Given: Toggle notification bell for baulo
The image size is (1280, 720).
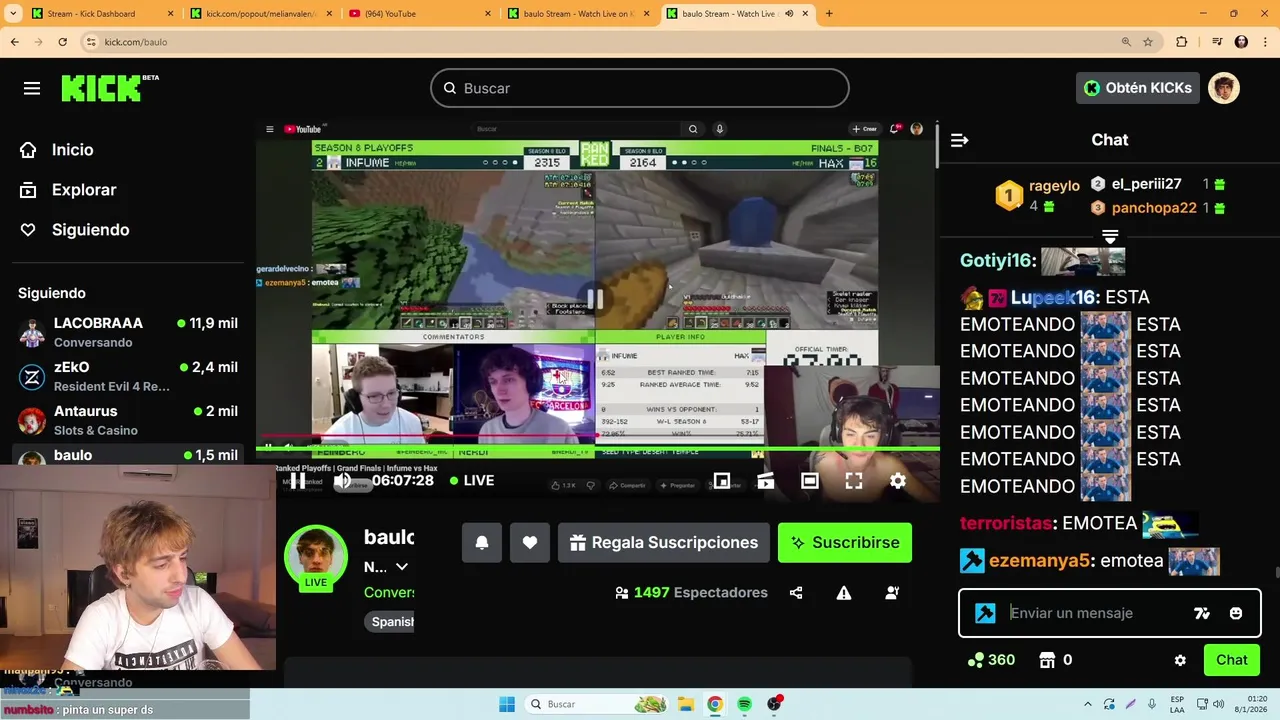Looking at the screenshot, I should [x=482, y=542].
